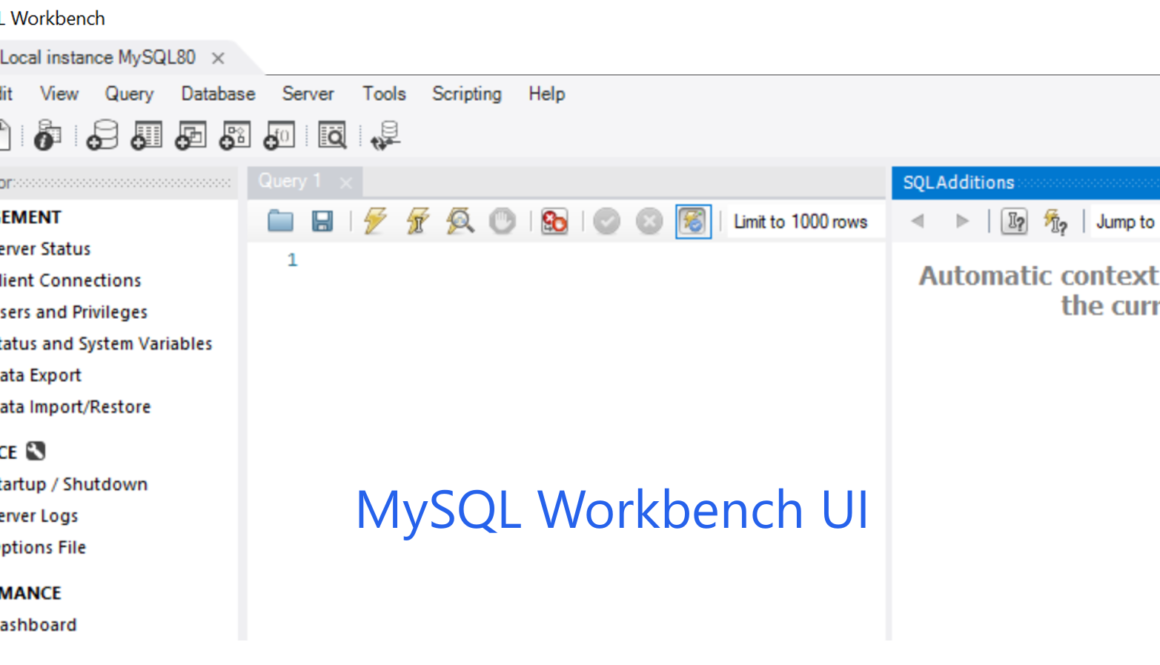Navigate back in SQL Additions history arrow
The width and height of the screenshot is (1160, 665).
(918, 221)
